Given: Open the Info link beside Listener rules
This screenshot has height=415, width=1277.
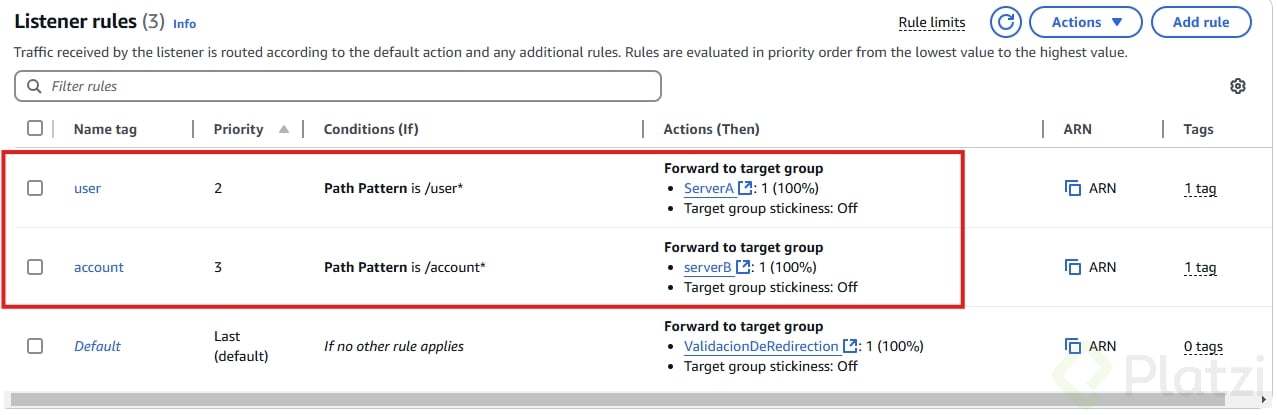Looking at the screenshot, I should (184, 23).
